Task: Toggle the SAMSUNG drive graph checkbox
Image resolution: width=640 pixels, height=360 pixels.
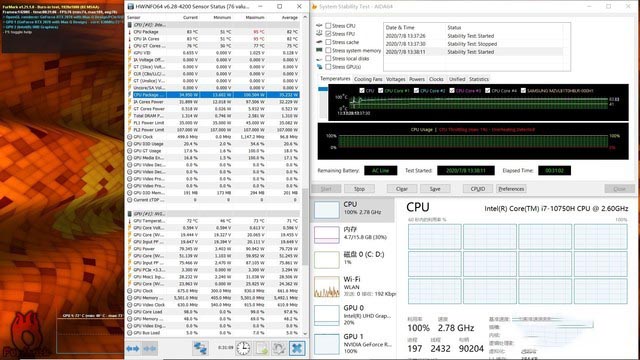Action: [523, 91]
